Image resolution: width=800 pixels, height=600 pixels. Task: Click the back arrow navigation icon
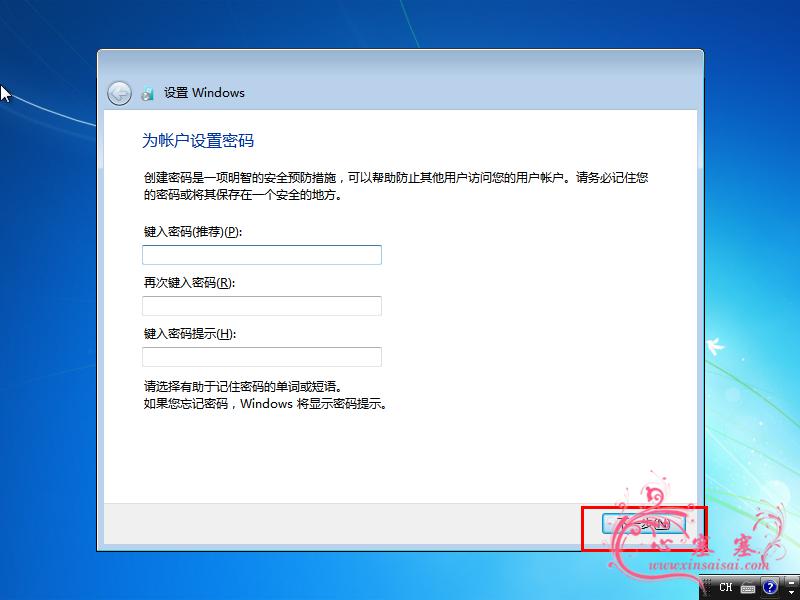point(118,93)
